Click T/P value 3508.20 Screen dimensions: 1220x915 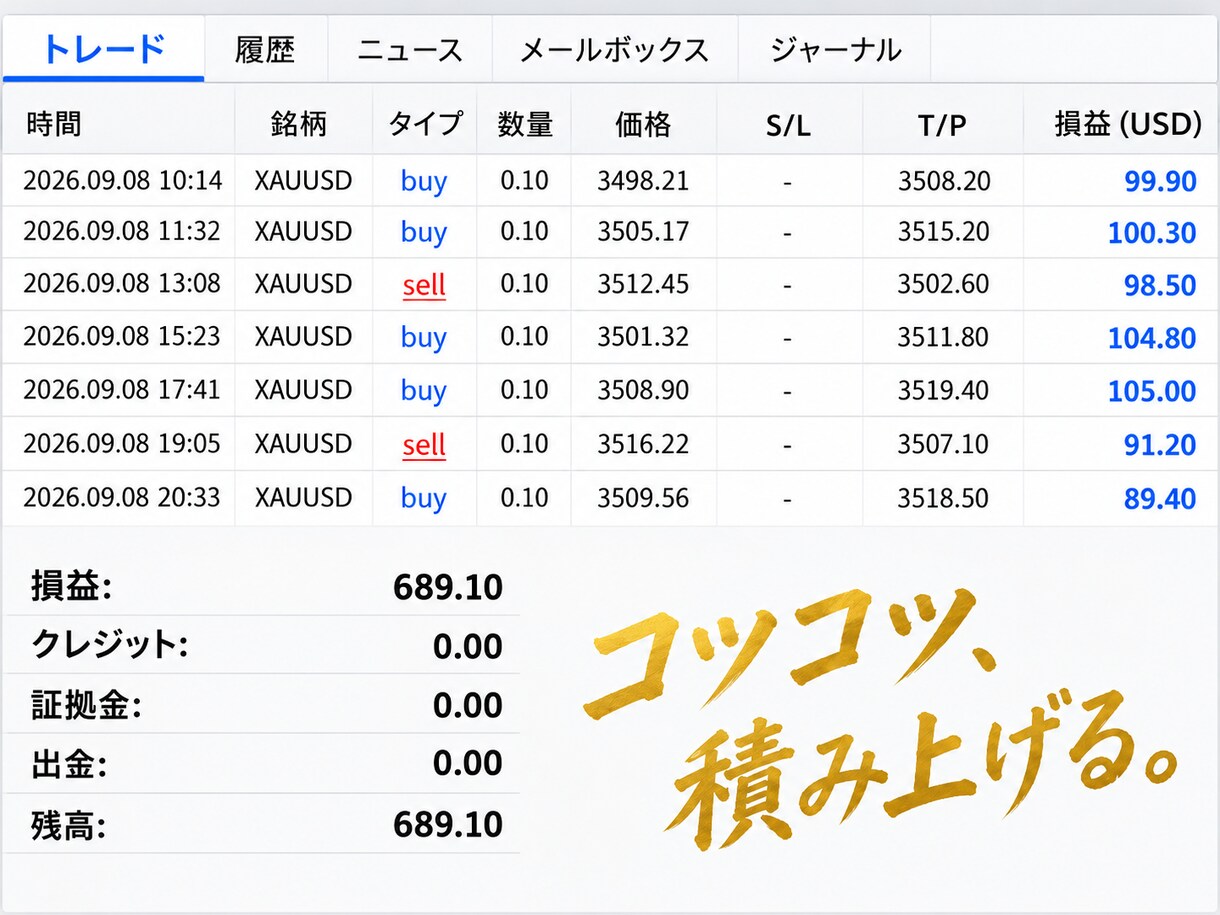pyautogui.click(x=944, y=181)
